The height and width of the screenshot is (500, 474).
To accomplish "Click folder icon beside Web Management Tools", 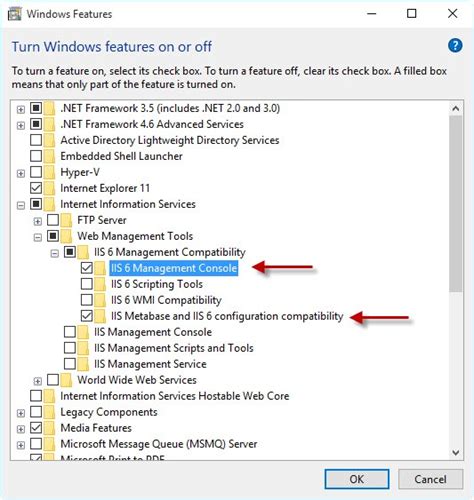I will click(66, 236).
